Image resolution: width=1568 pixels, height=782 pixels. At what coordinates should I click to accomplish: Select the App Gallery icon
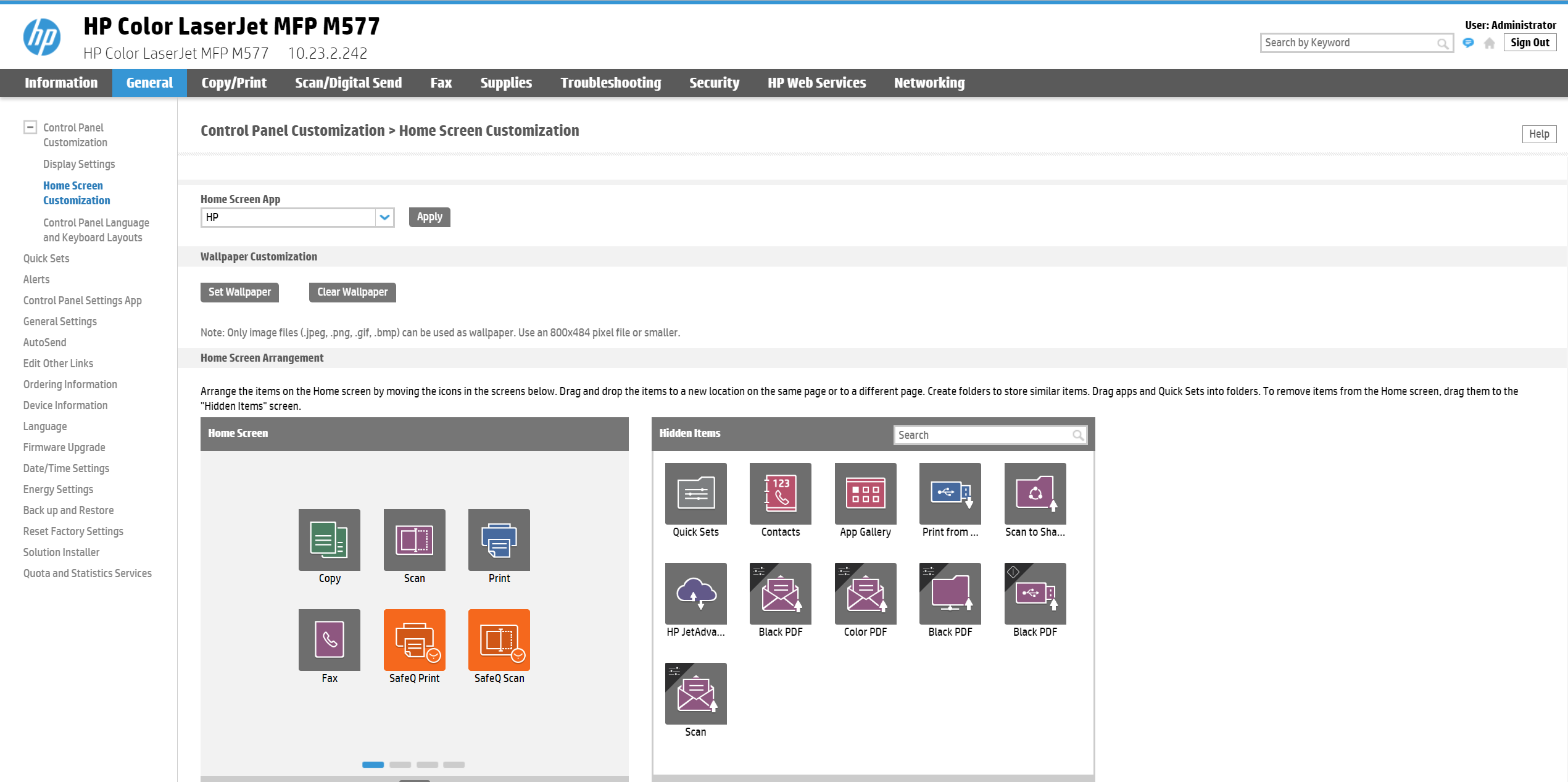(x=865, y=493)
